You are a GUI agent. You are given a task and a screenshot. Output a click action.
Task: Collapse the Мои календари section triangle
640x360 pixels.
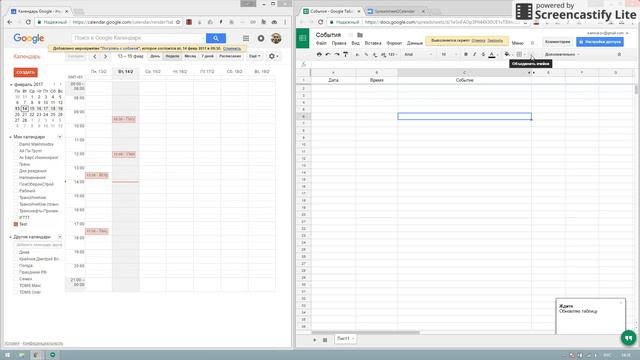pos(11,137)
